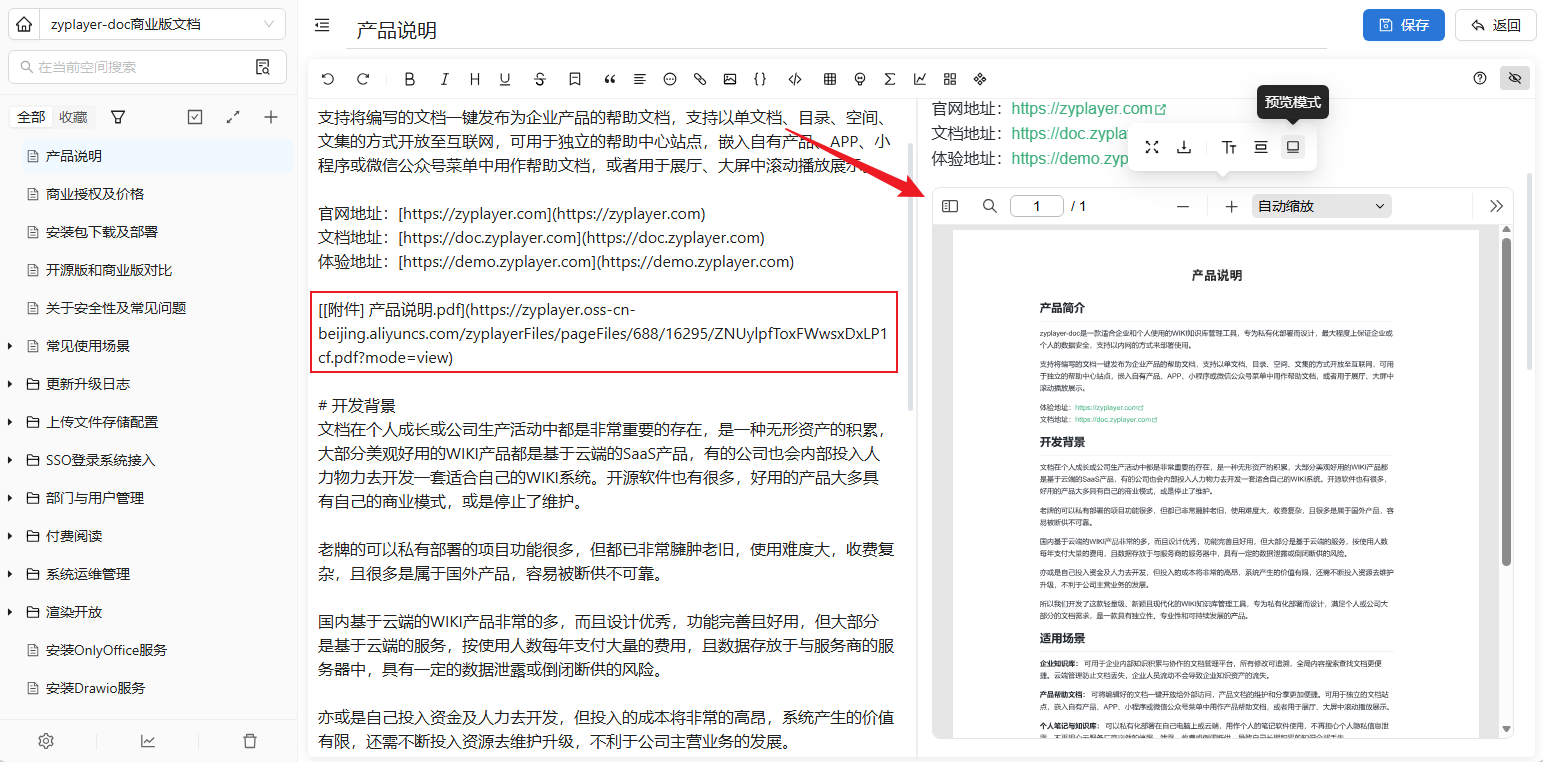
Task: Expand the 渲染开放 folder
Action: 10,612
